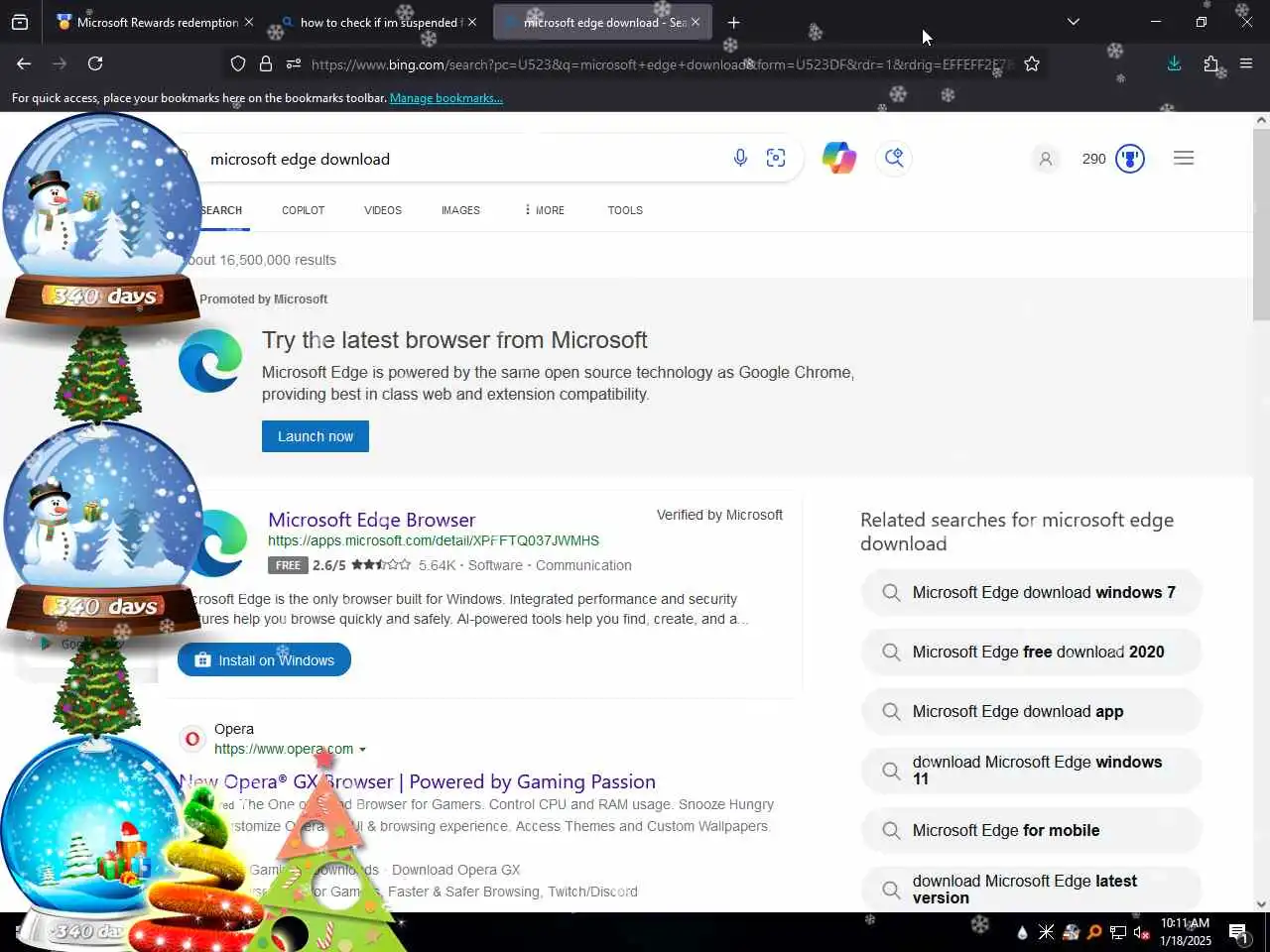1270x952 pixels.
Task: List all tabs dropdown arrow
Action: point(1073,22)
